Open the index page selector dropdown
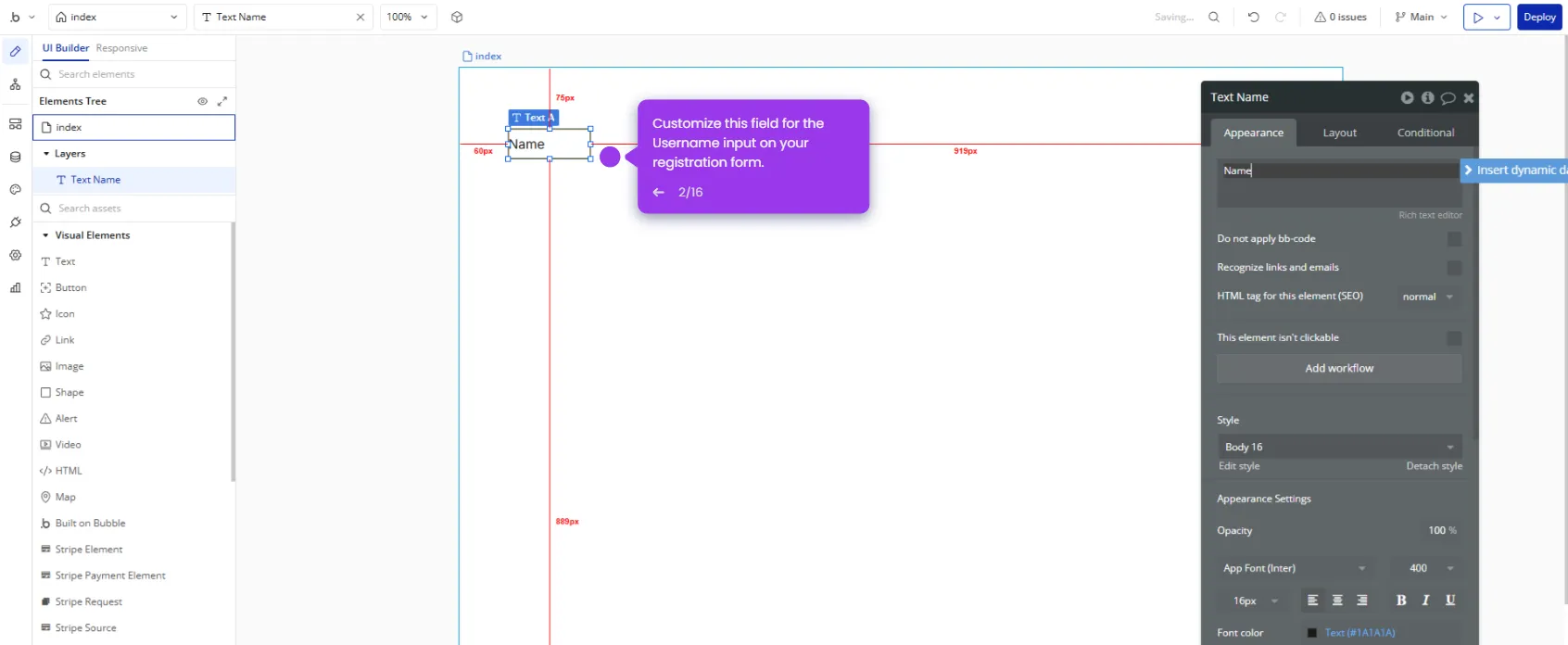The image size is (1568, 645). pyautogui.click(x=118, y=17)
